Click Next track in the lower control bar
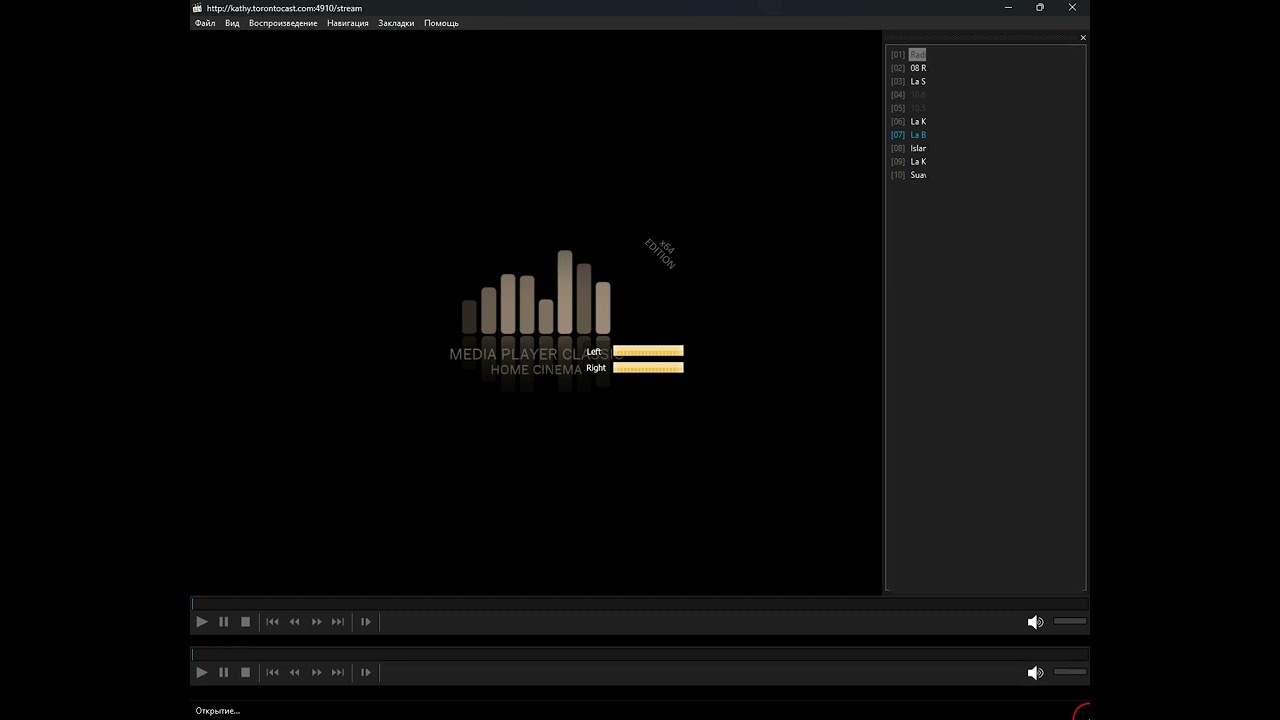Viewport: 1280px width, 720px height. 338,673
